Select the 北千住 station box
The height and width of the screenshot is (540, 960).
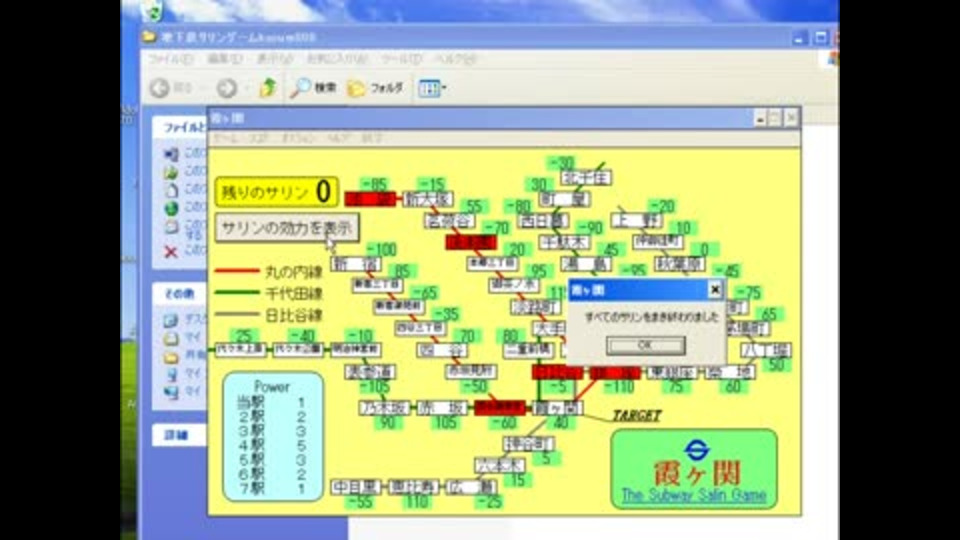[587, 178]
